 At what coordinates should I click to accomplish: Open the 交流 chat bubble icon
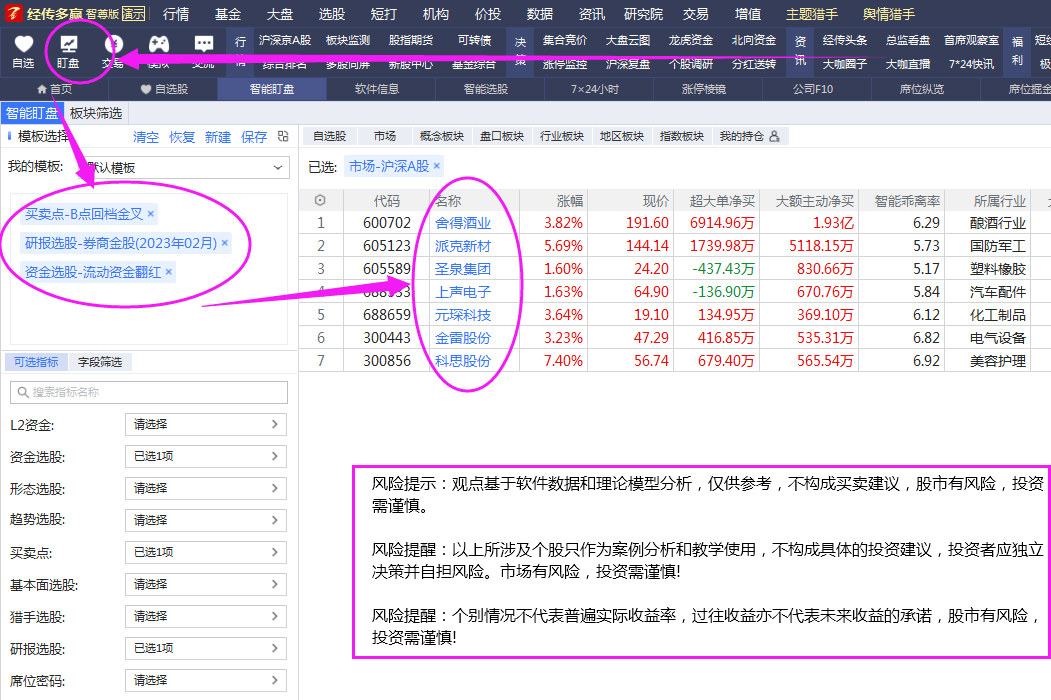pos(204,44)
